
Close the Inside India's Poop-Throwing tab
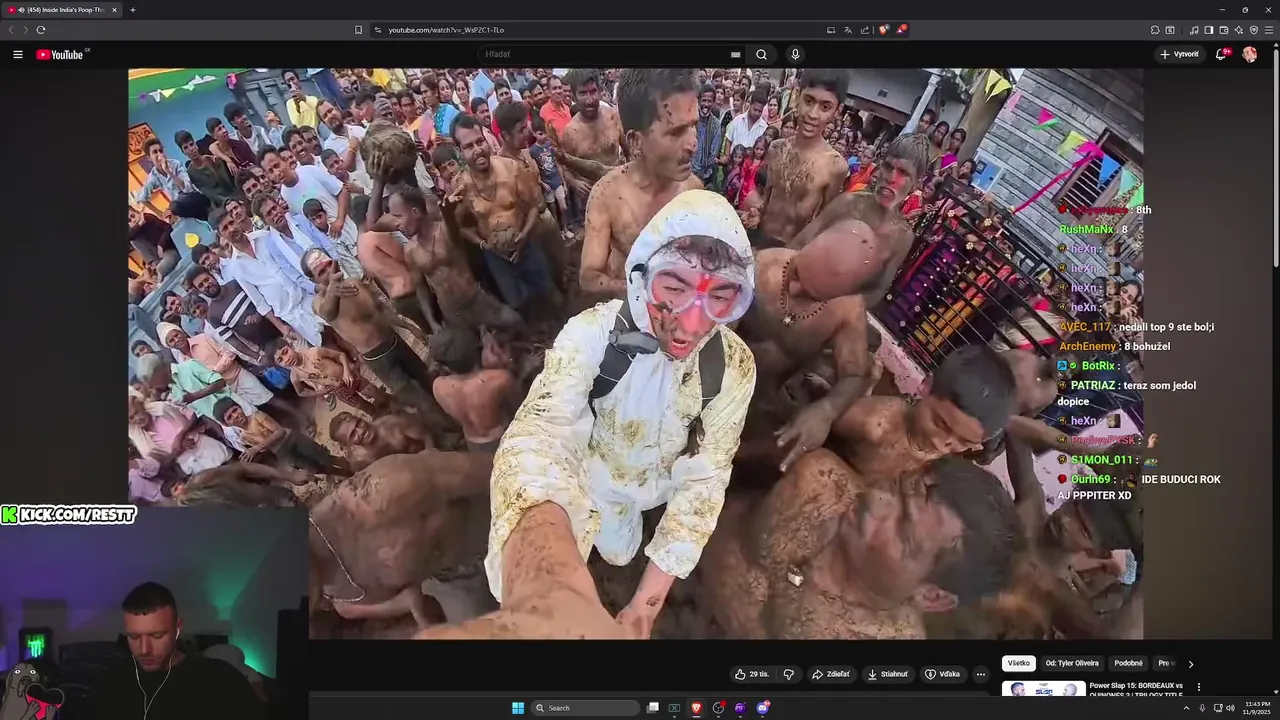[x=114, y=10]
